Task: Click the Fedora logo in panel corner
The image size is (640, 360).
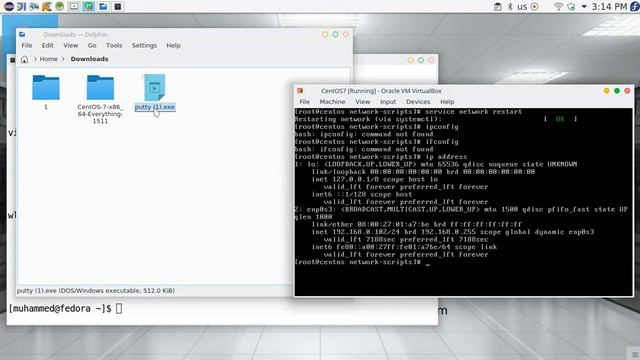Action: click(635, 7)
